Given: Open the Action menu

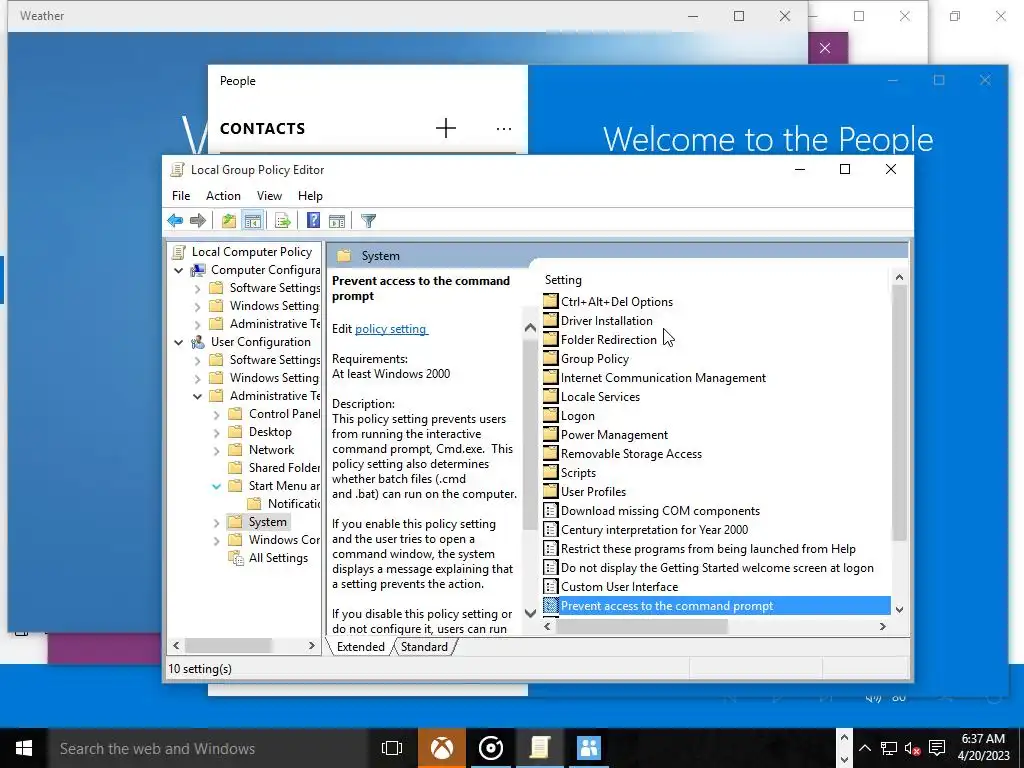Looking at the screenshot, I should 223,196.
